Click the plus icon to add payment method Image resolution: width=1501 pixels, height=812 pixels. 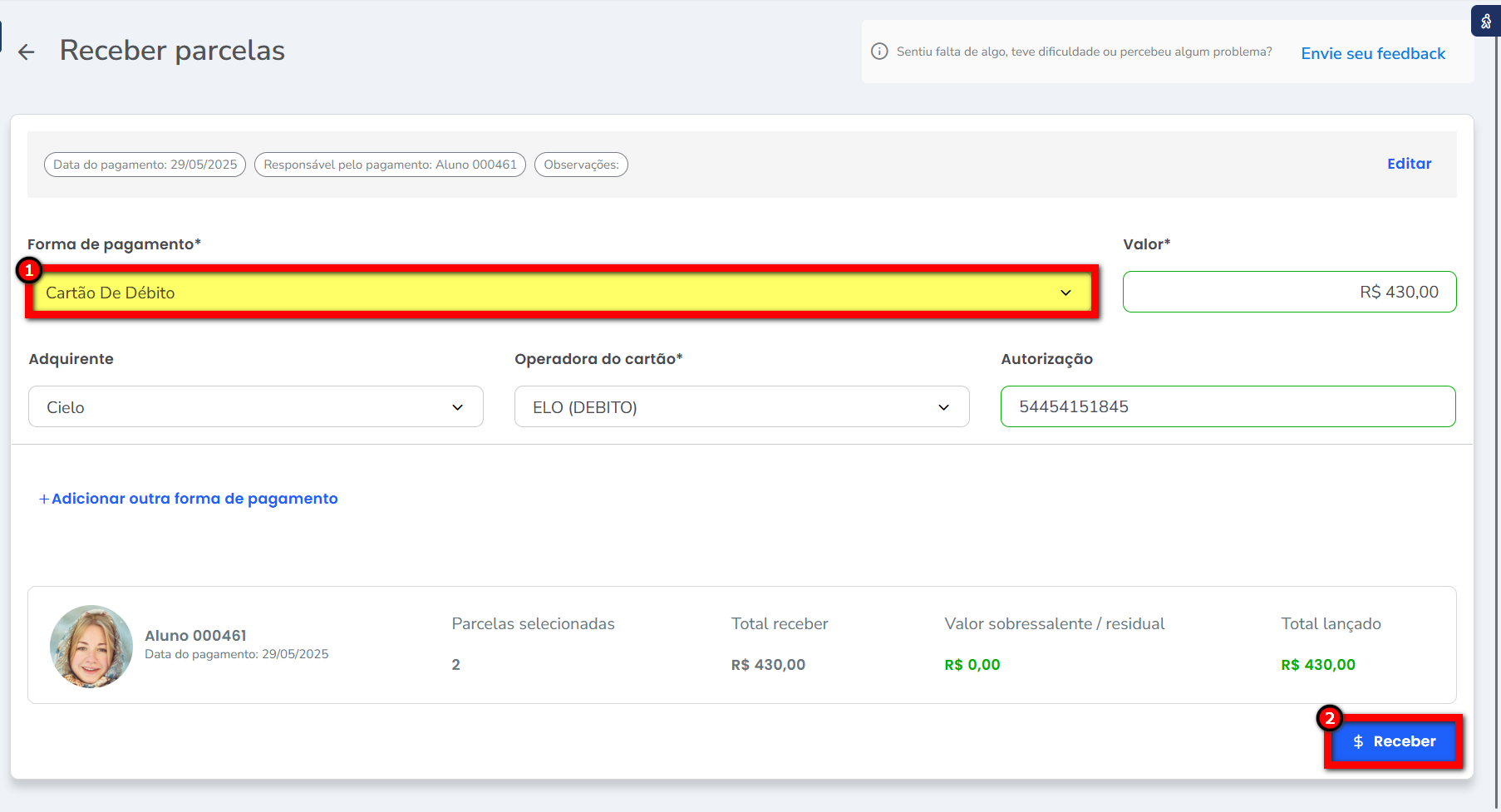click(x=44, y=499)
